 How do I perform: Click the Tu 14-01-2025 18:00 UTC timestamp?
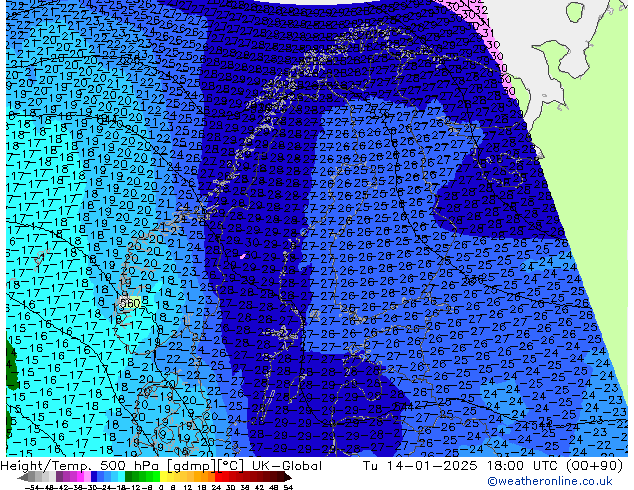(461, 466)
